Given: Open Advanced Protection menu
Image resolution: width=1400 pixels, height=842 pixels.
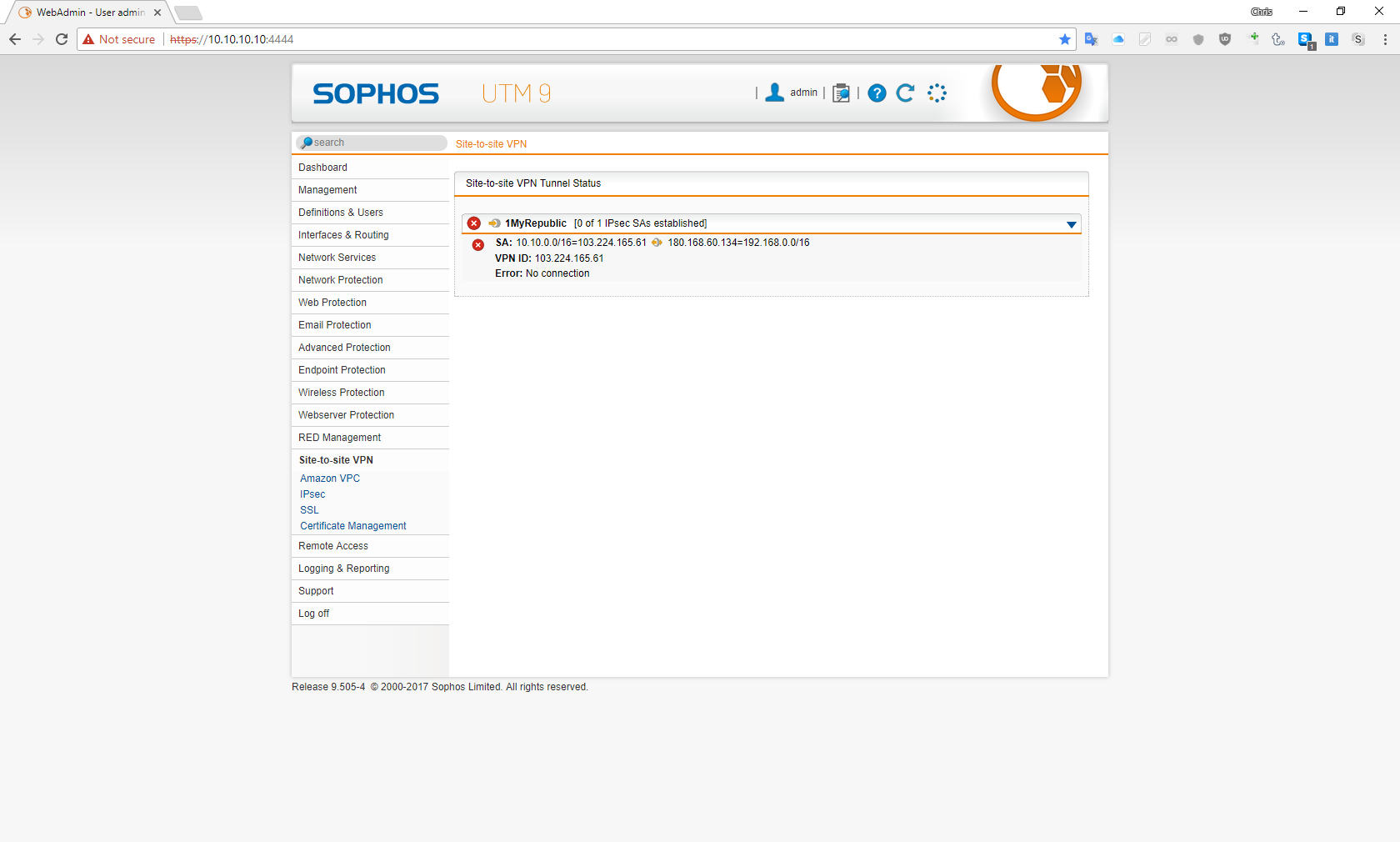Looking at the screenshot, I should [x=370, y=348].
